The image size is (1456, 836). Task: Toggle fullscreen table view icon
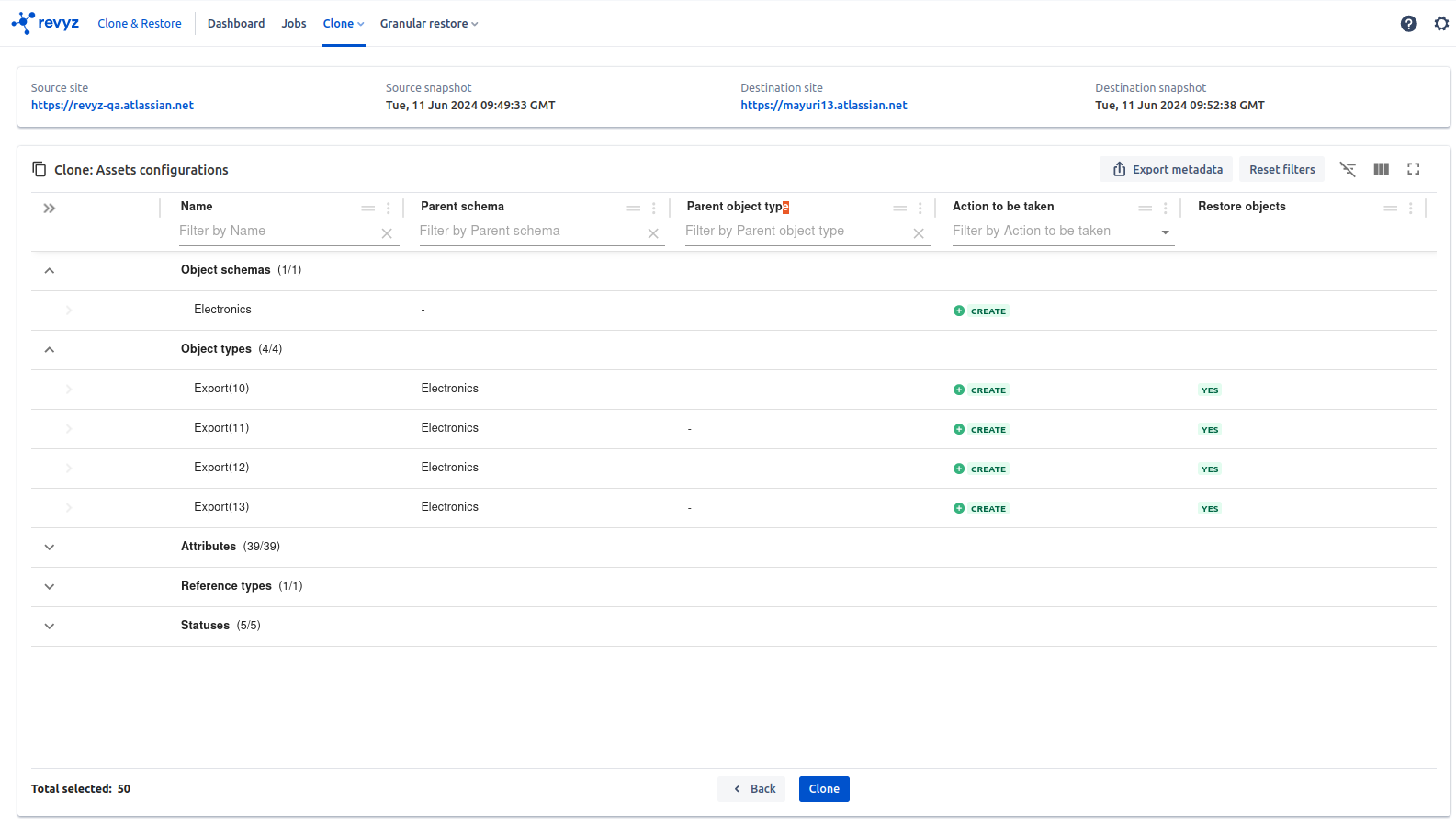tap(1414, 169)
